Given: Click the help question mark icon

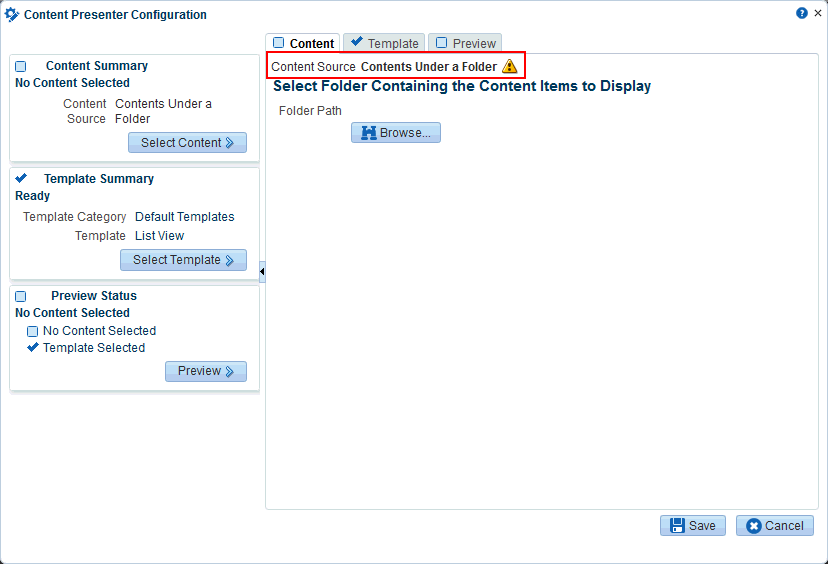Looking at the screenshot, I should click(x=802, y=13).
